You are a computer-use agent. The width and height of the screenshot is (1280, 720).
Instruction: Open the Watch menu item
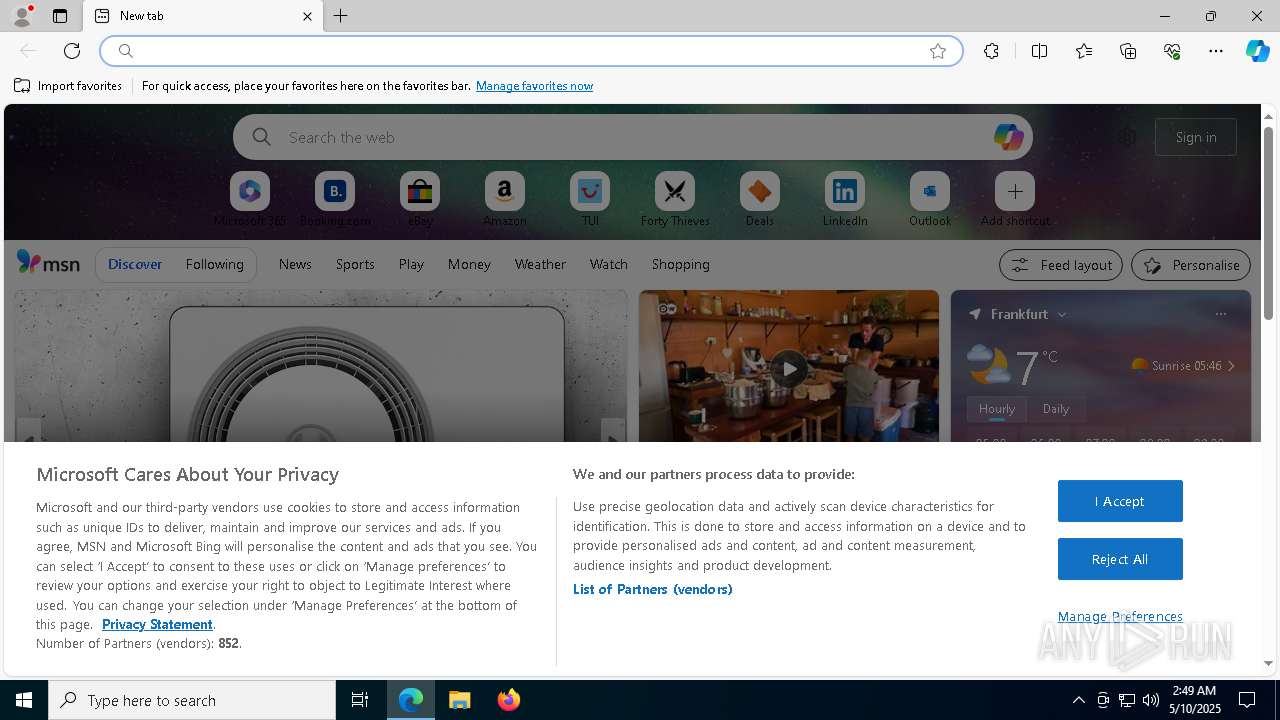(609, 264)
